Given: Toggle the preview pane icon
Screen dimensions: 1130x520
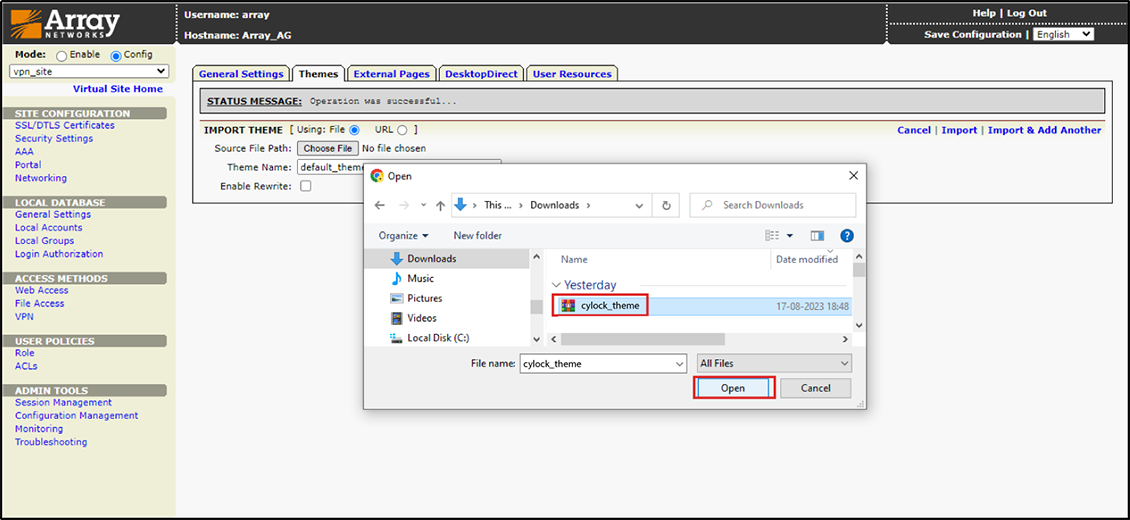Looking at the screenshot, I should [817, 236].
